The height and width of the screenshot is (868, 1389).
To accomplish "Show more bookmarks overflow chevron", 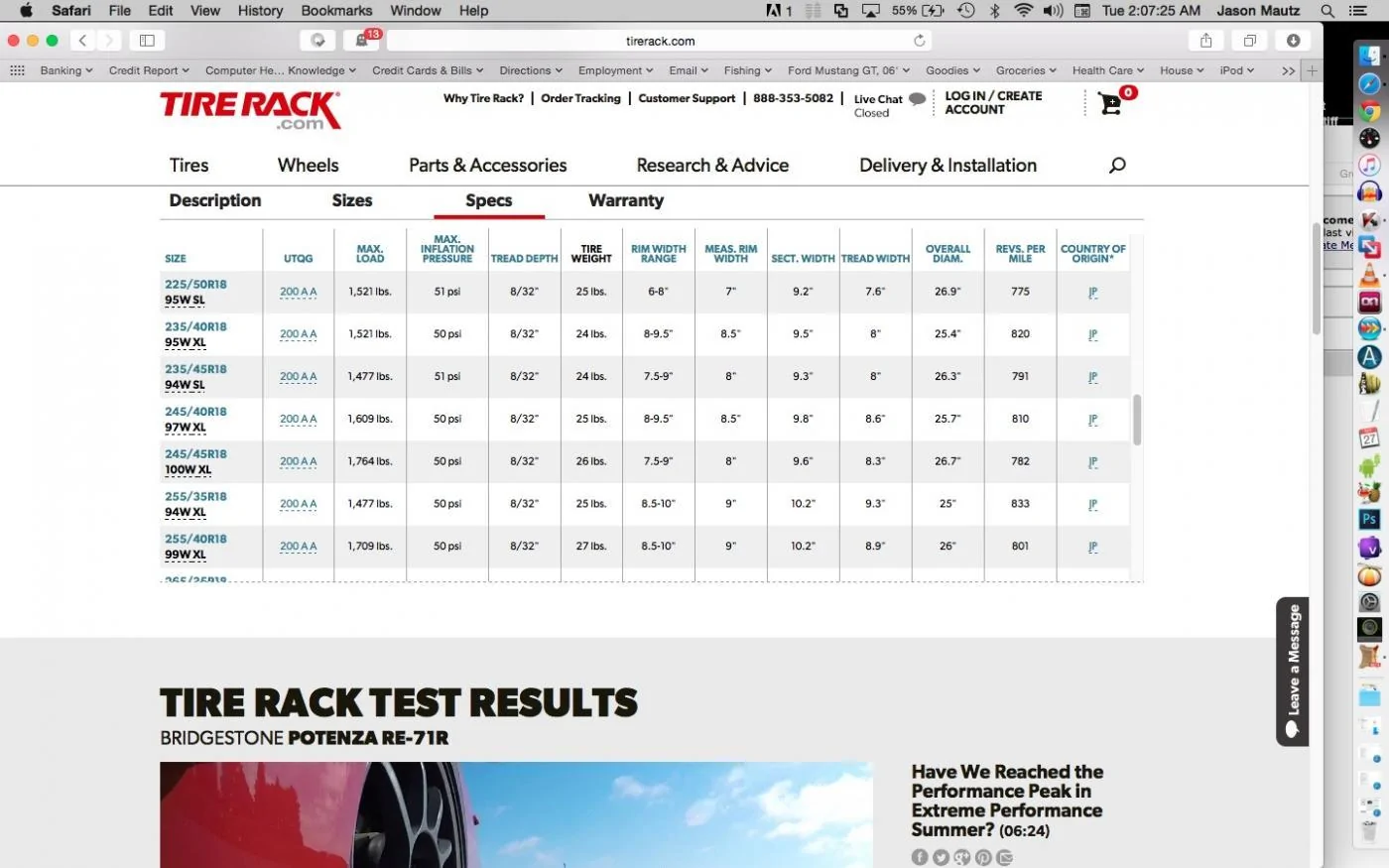I will (1288, 70).
